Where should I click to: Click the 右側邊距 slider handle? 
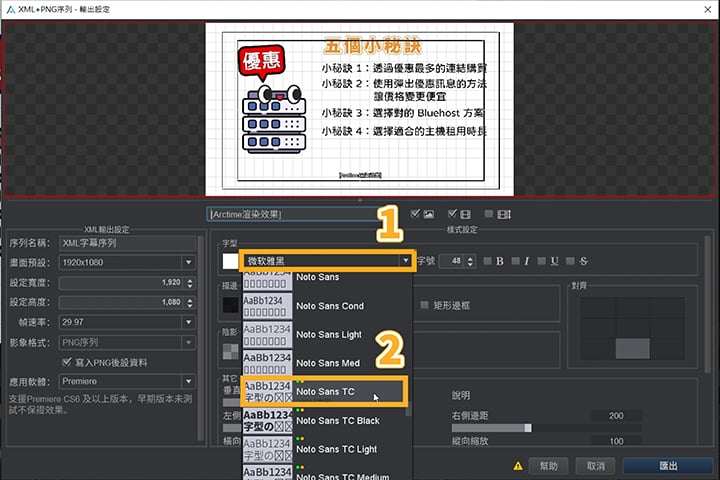(x=528, y=428)
